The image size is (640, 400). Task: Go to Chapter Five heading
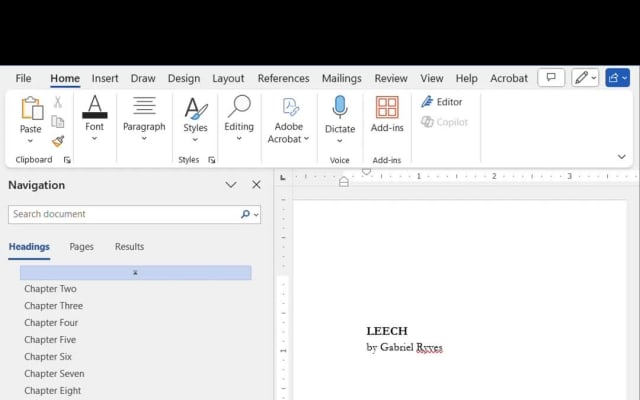[x=50, y=340]
